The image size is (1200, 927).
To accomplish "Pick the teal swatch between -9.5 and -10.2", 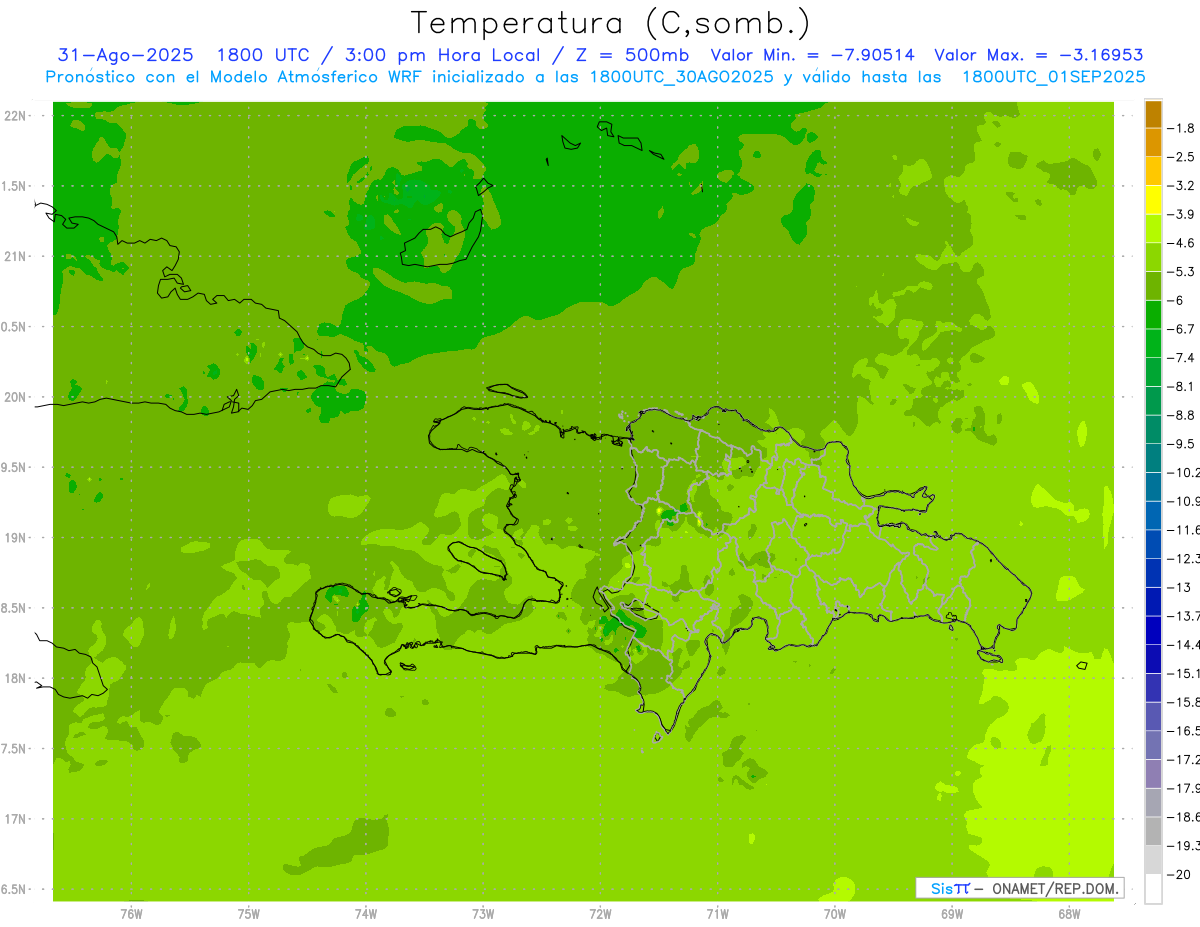I will (1153, 458).
